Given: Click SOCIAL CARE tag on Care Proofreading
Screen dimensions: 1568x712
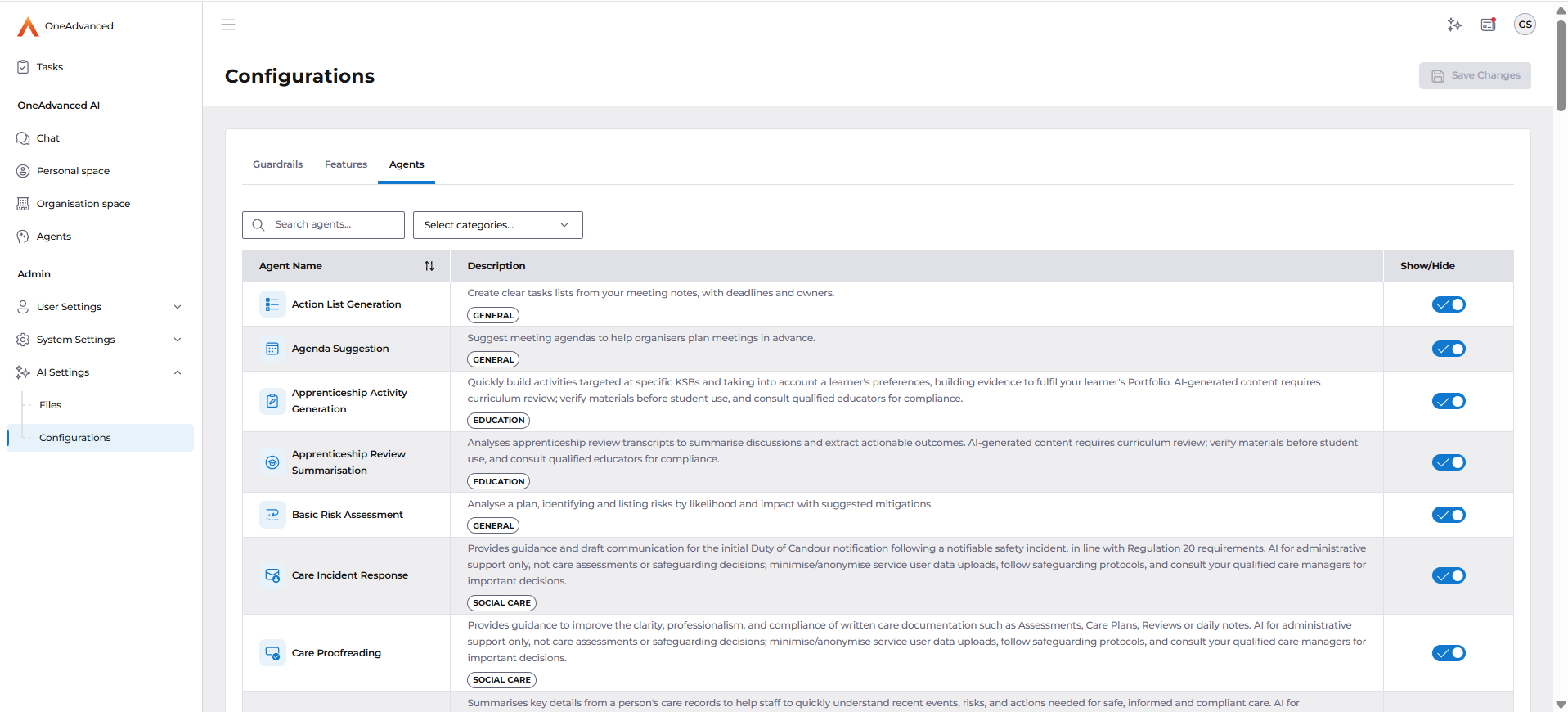Looking at the screenshot, I should (501, 680).
